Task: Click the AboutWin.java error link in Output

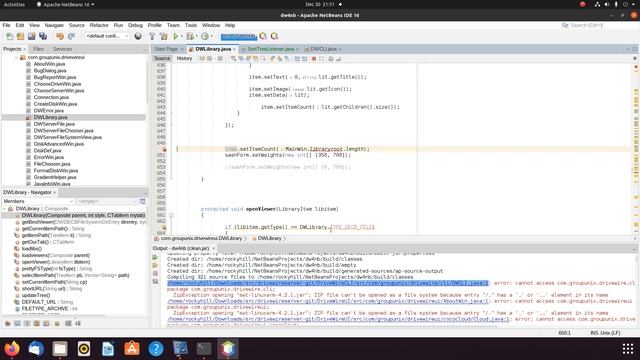Action: pos(327,301)
